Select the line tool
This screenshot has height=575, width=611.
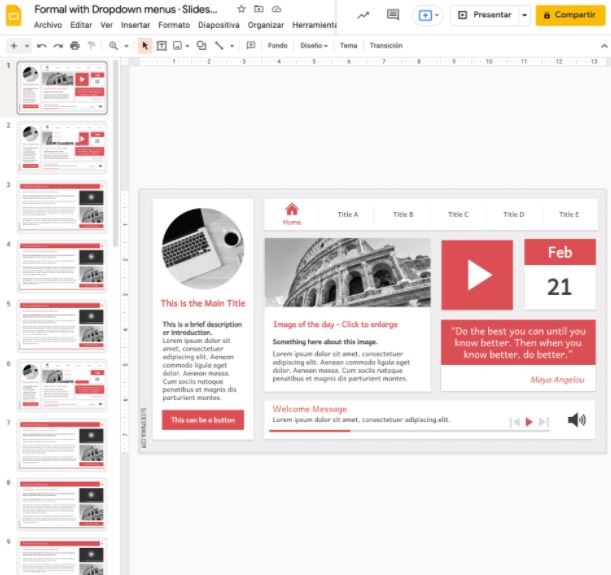tap(219, 46)
